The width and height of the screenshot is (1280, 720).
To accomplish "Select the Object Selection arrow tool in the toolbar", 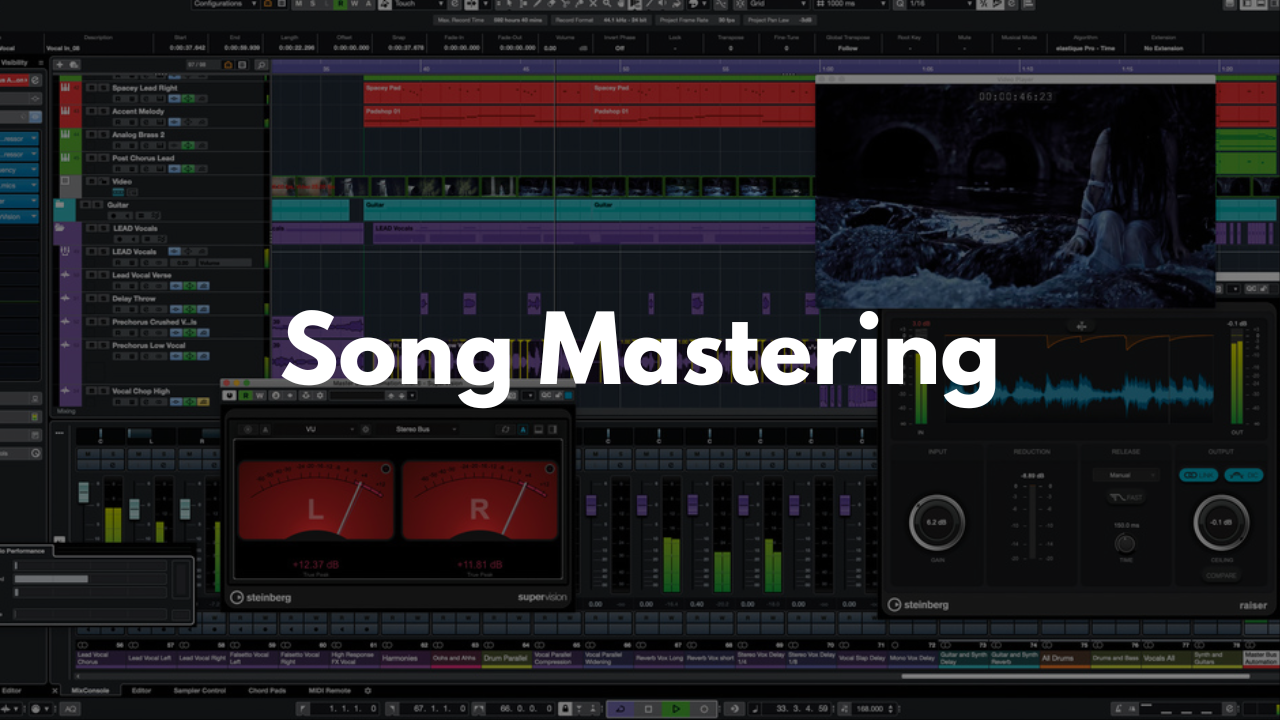I will [x=509, y=4].
